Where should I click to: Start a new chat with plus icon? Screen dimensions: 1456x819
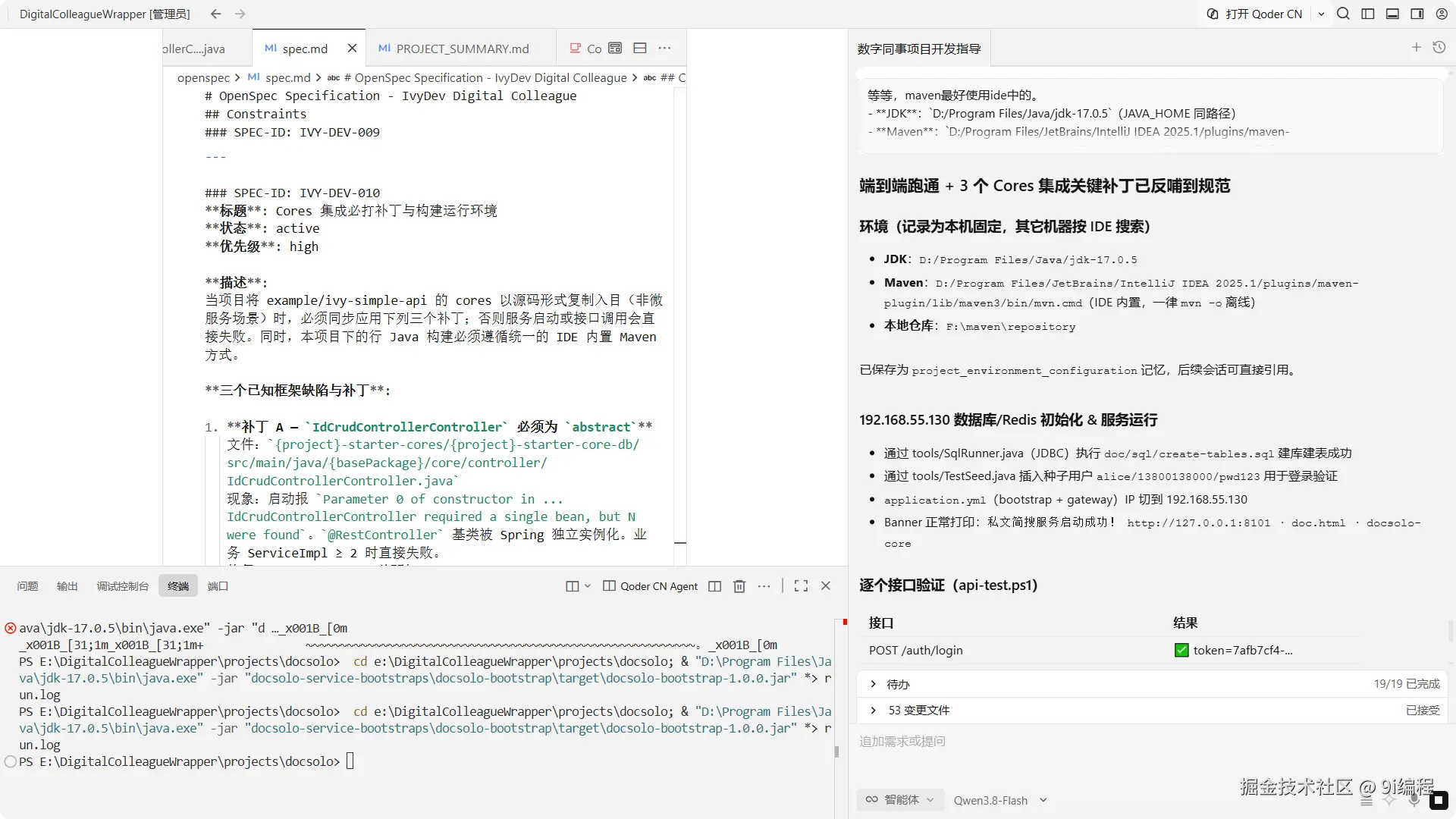click(x=1417, y=48)
